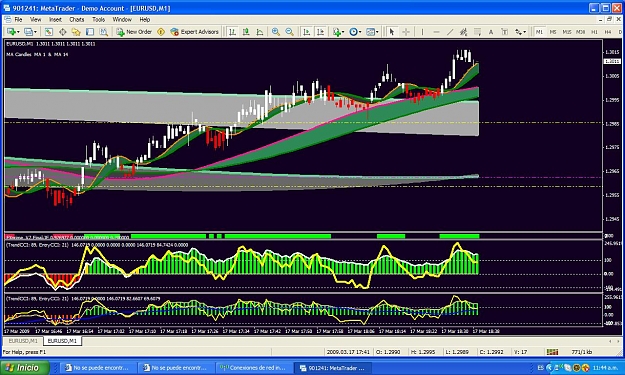Open the first 'No se puede encontr...' taskbar item
625x375 pixels.
[97, 368]
